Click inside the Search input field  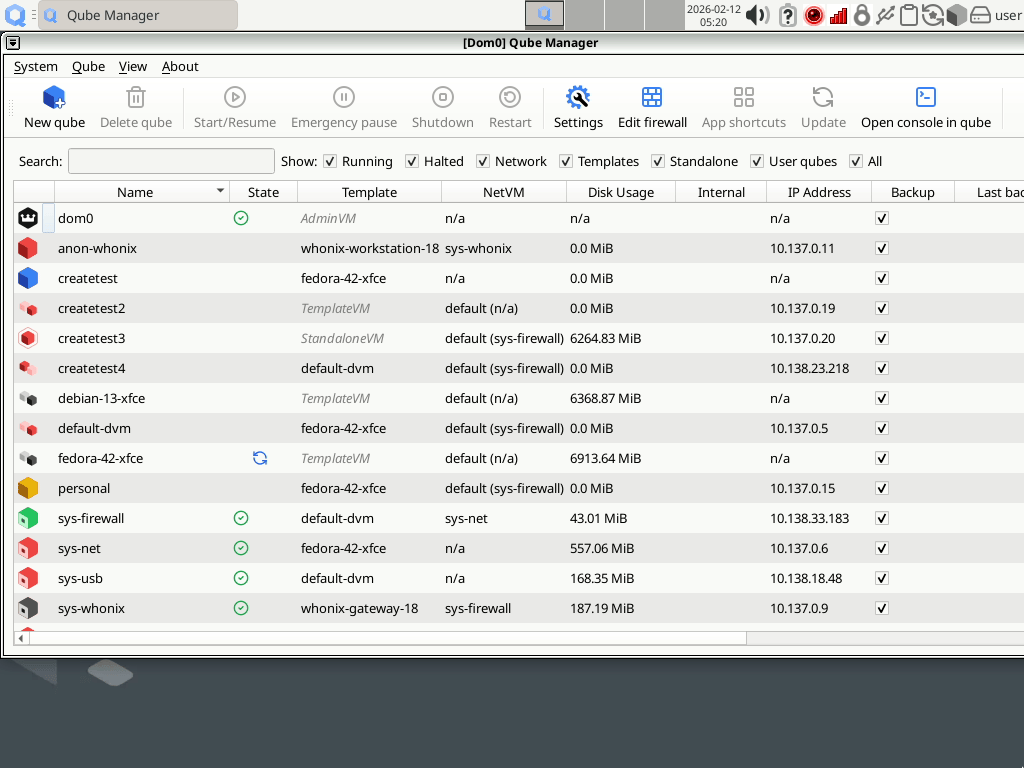(x=171, y=161)
